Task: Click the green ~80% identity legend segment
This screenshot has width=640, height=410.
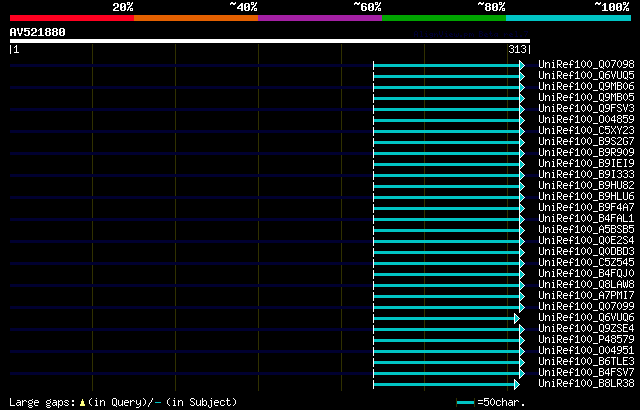Action: 444,18
